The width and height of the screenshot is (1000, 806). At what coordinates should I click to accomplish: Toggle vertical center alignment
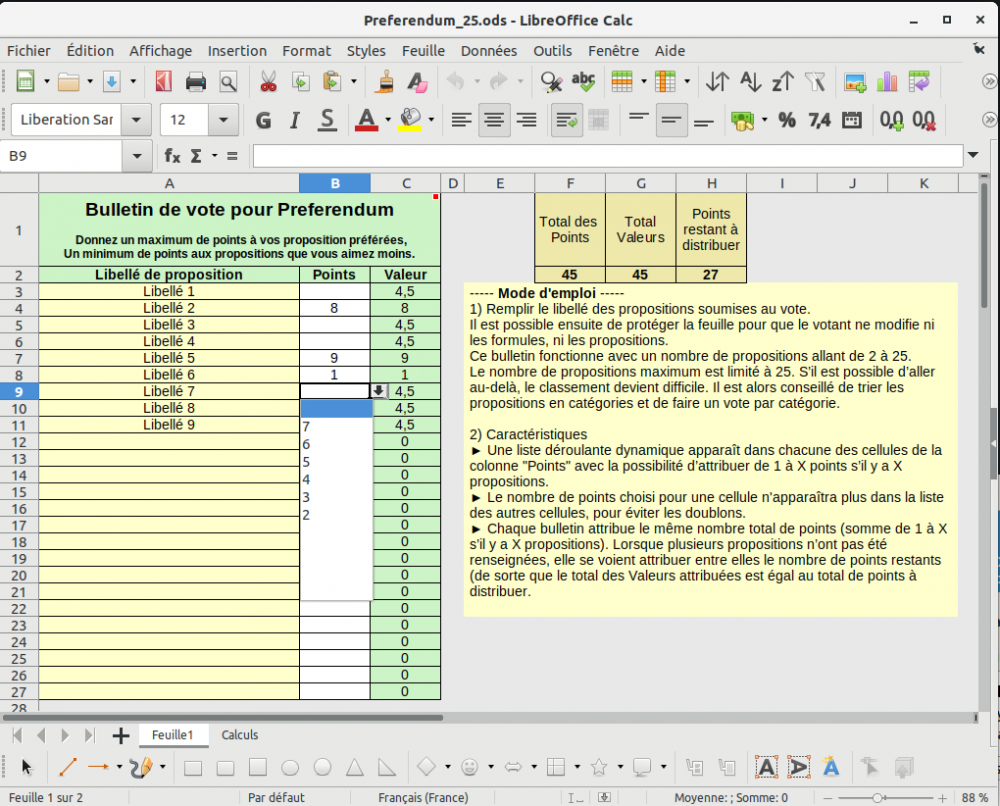pyautogui.click(x=671, y=120)
